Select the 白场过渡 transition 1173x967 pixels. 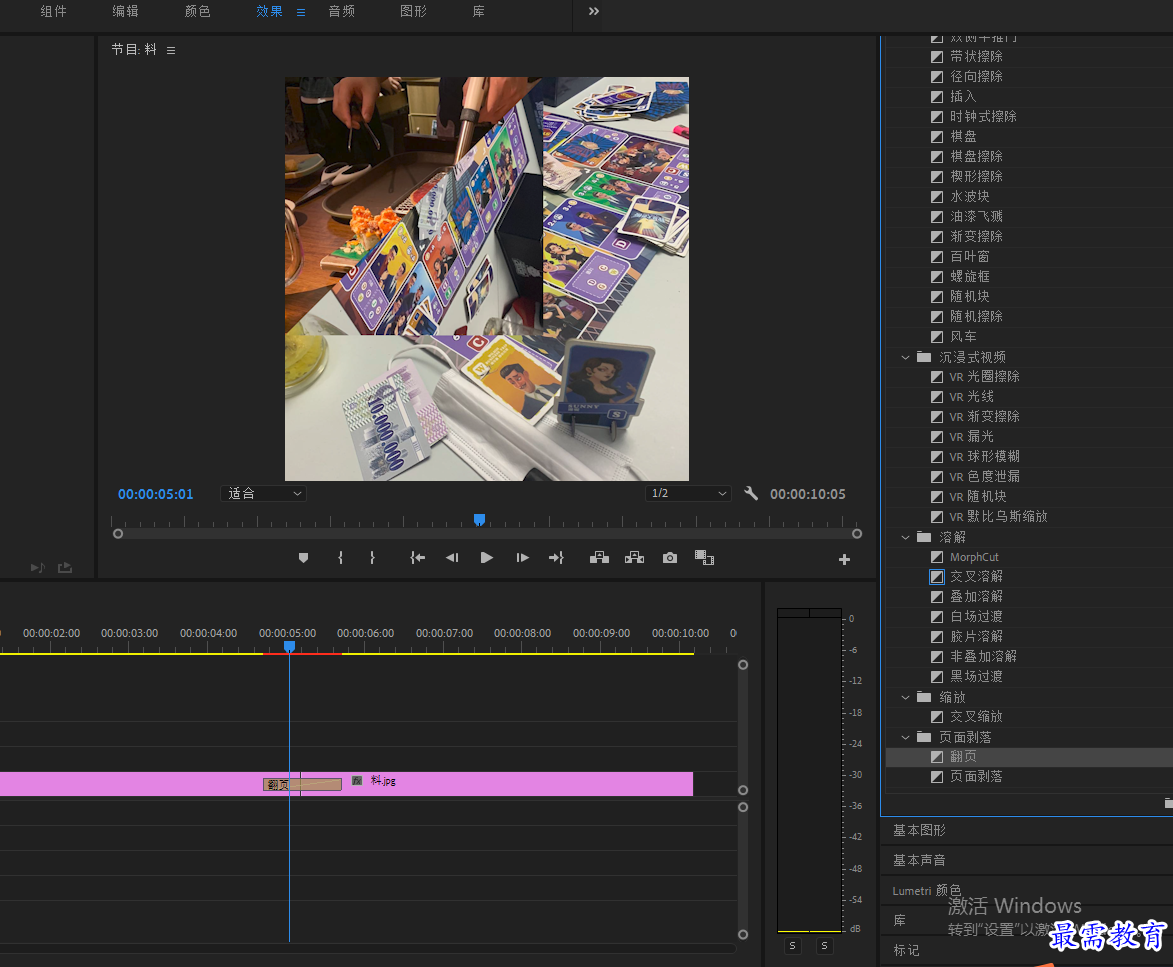coord(976,616)
